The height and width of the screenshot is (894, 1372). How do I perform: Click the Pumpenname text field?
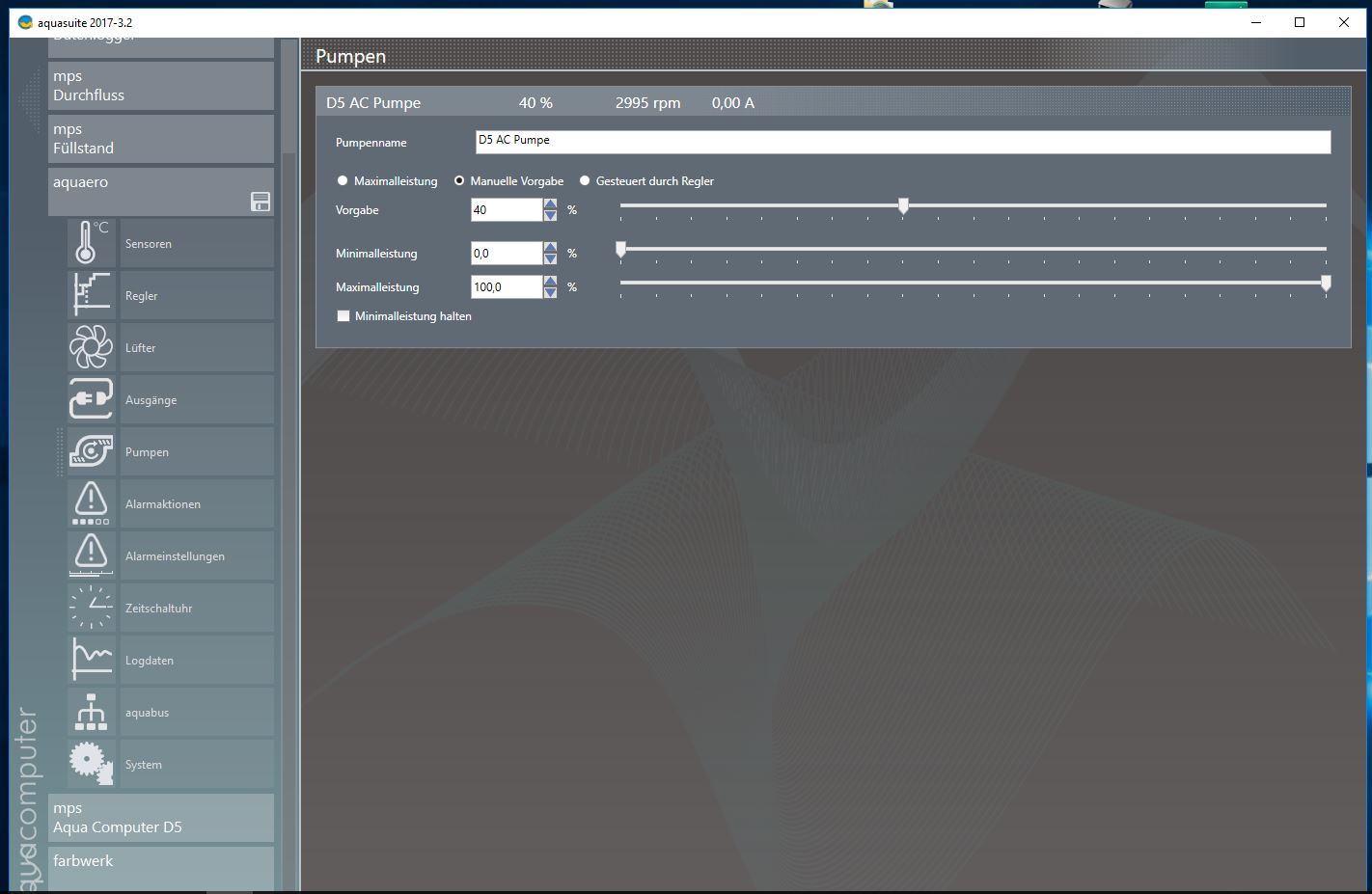pyautogui.click(x=903, y=142)
